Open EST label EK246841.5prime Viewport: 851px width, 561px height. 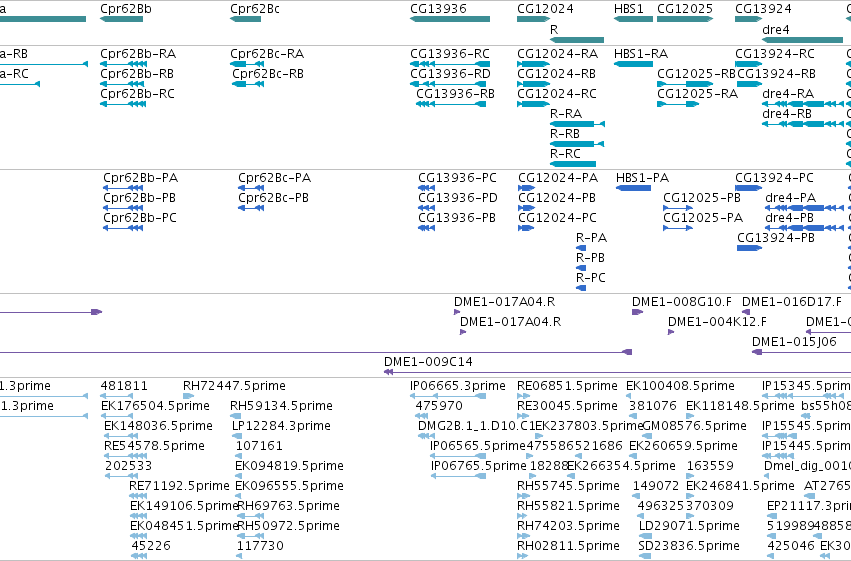[740, 487]
